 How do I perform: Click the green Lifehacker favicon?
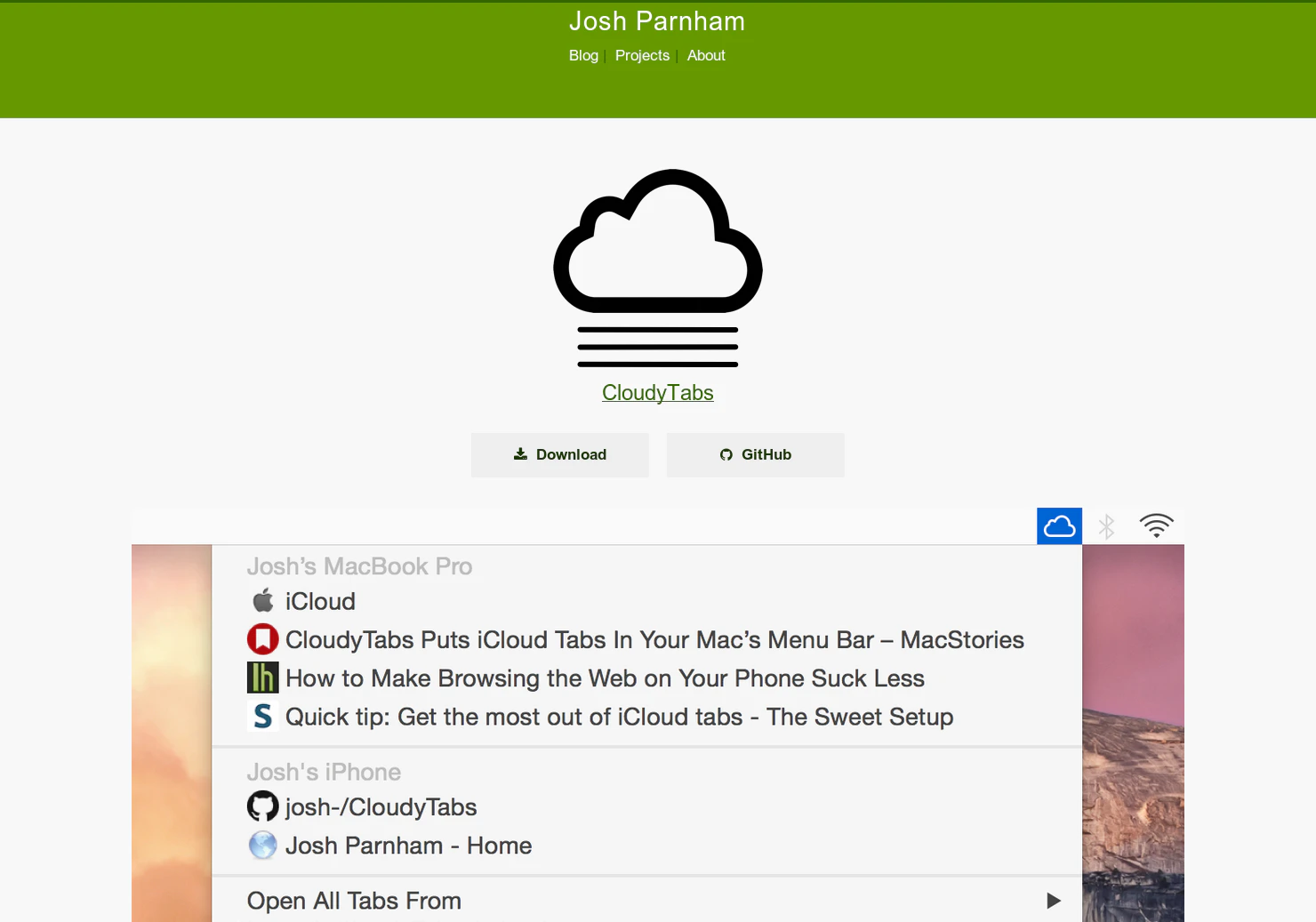point(262,677)
